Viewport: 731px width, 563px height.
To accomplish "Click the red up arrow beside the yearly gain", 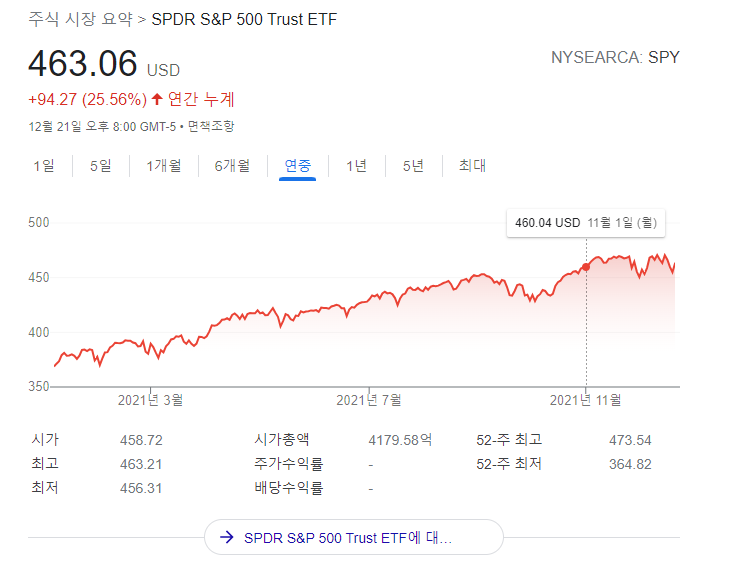I will [x=157, y=99].
